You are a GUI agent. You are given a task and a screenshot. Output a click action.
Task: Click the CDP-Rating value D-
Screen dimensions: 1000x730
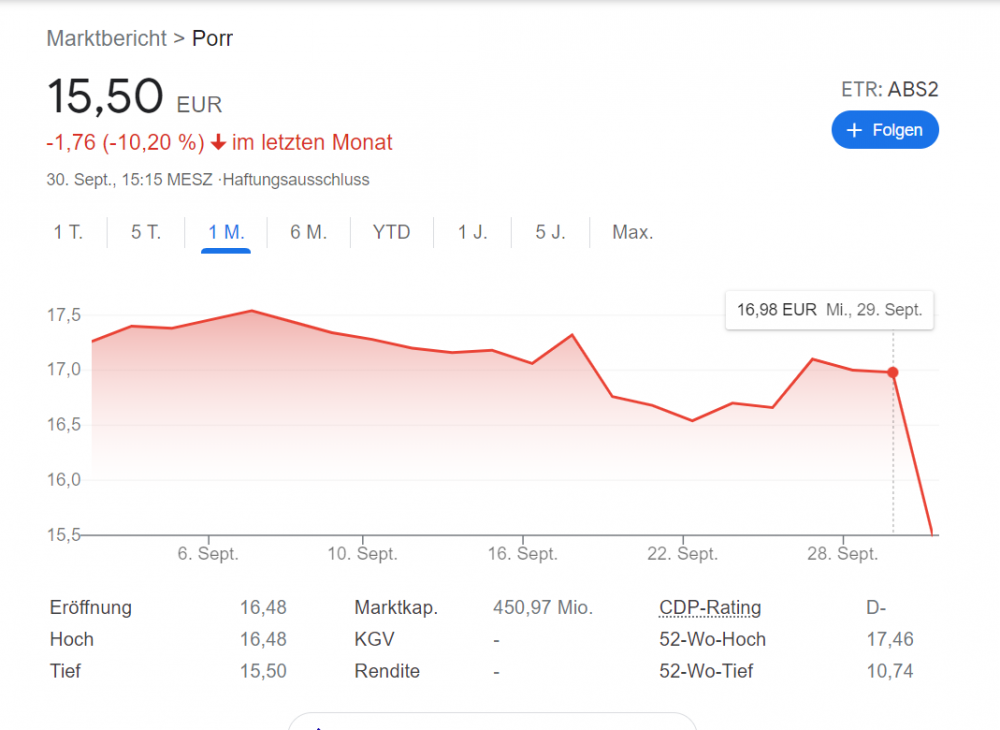tap(876, 608)
